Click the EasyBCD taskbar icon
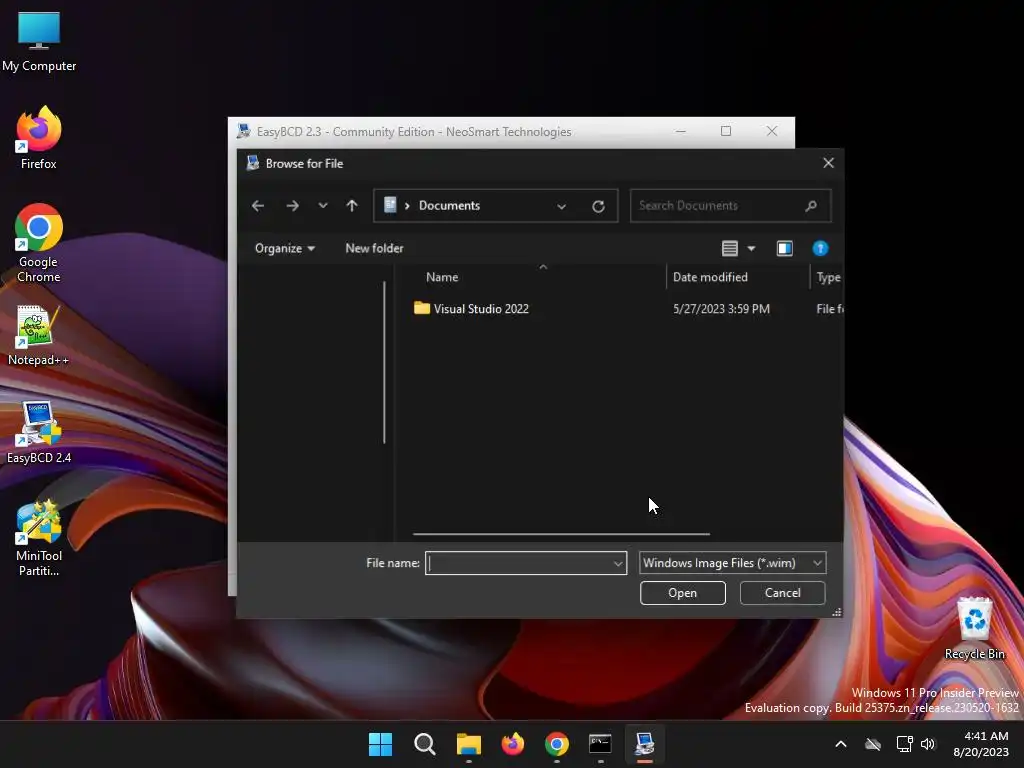 [x=645, y=744]
